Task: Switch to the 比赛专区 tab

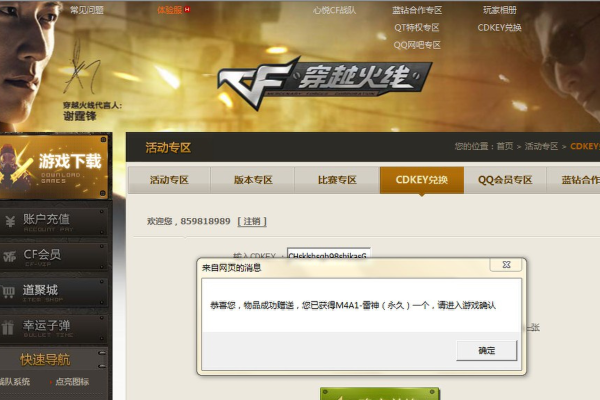Action: pos(337,180)
